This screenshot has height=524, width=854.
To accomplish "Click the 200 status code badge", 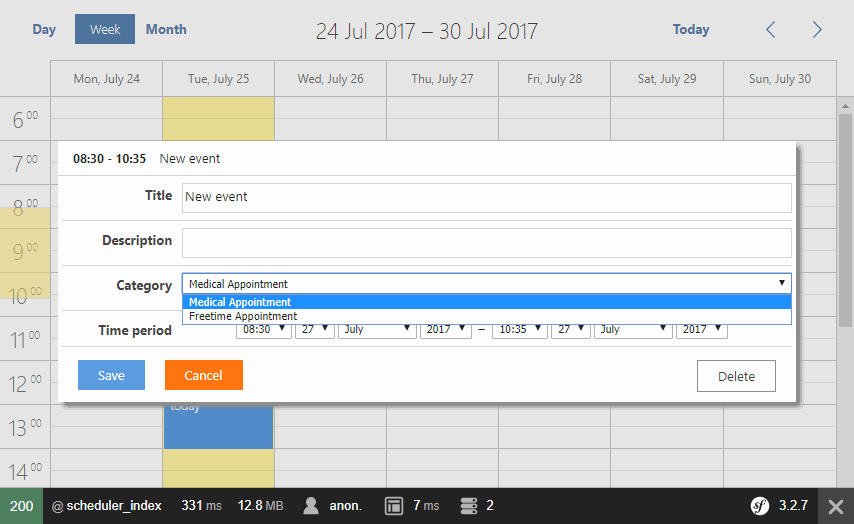I will click(x=21, y=506).
